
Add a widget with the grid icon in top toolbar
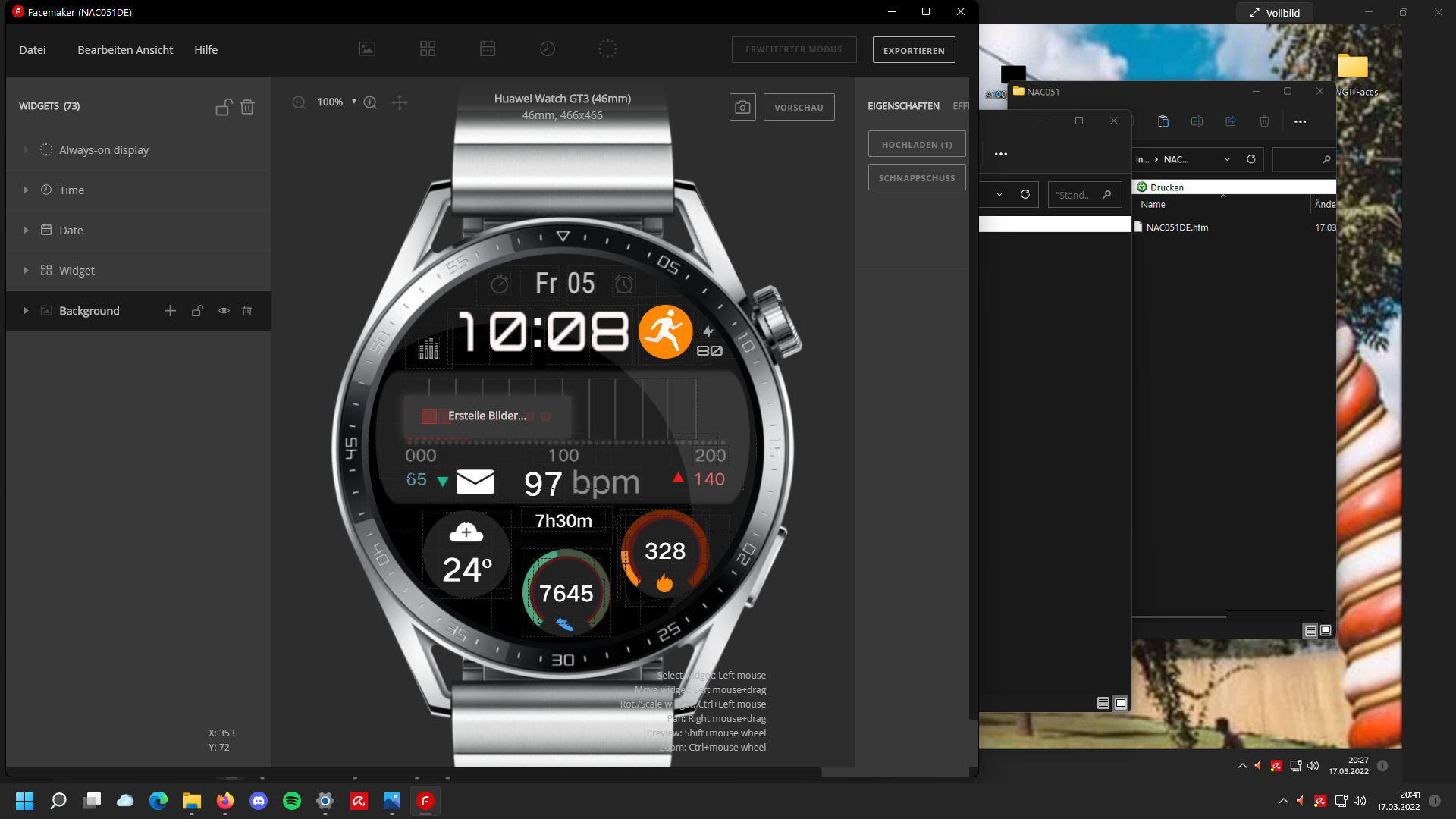(x=428, y=49)
